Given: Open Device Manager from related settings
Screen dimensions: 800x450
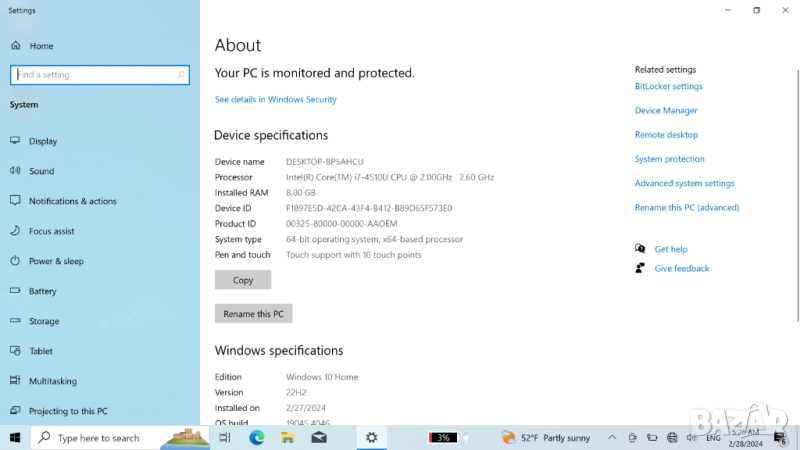Looking at the screenshot, I should (x=666, y=111).
